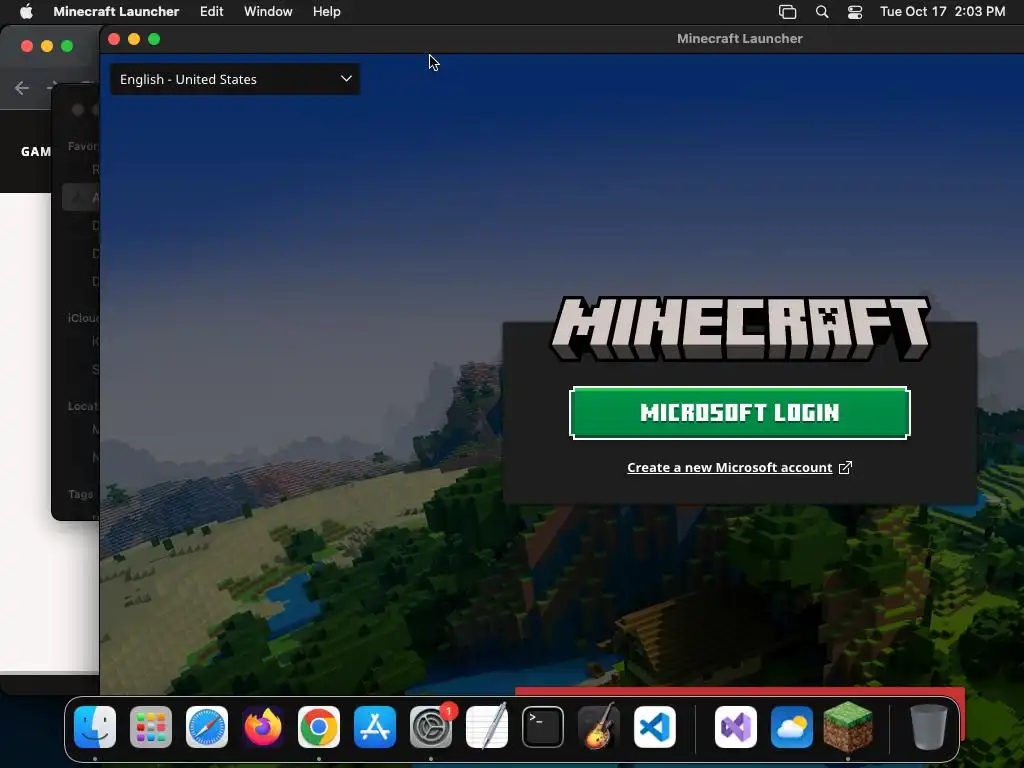Open the Trash in the dock

[x=929, y=727]
